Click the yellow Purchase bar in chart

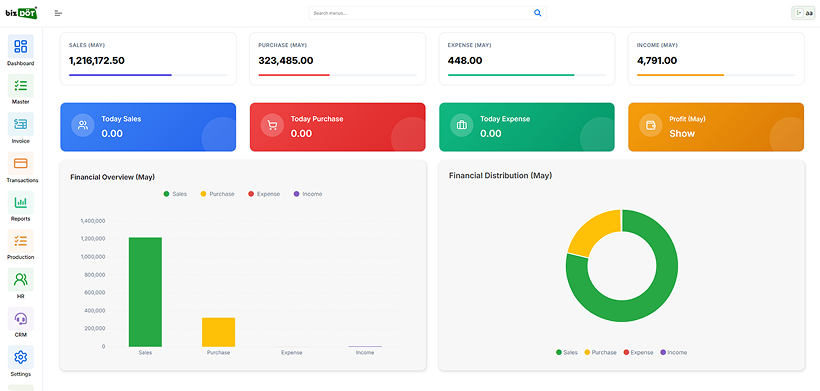(219, 332)
